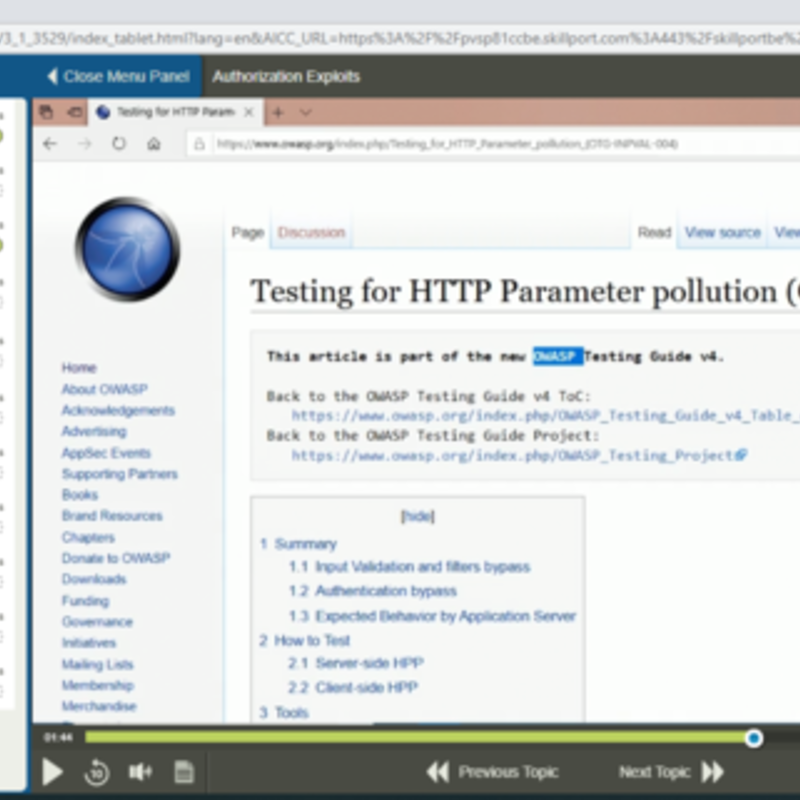Viewport: 800px width, 800px height.
Task: Rewind 10 seconds icon
Action: [96, 772]
